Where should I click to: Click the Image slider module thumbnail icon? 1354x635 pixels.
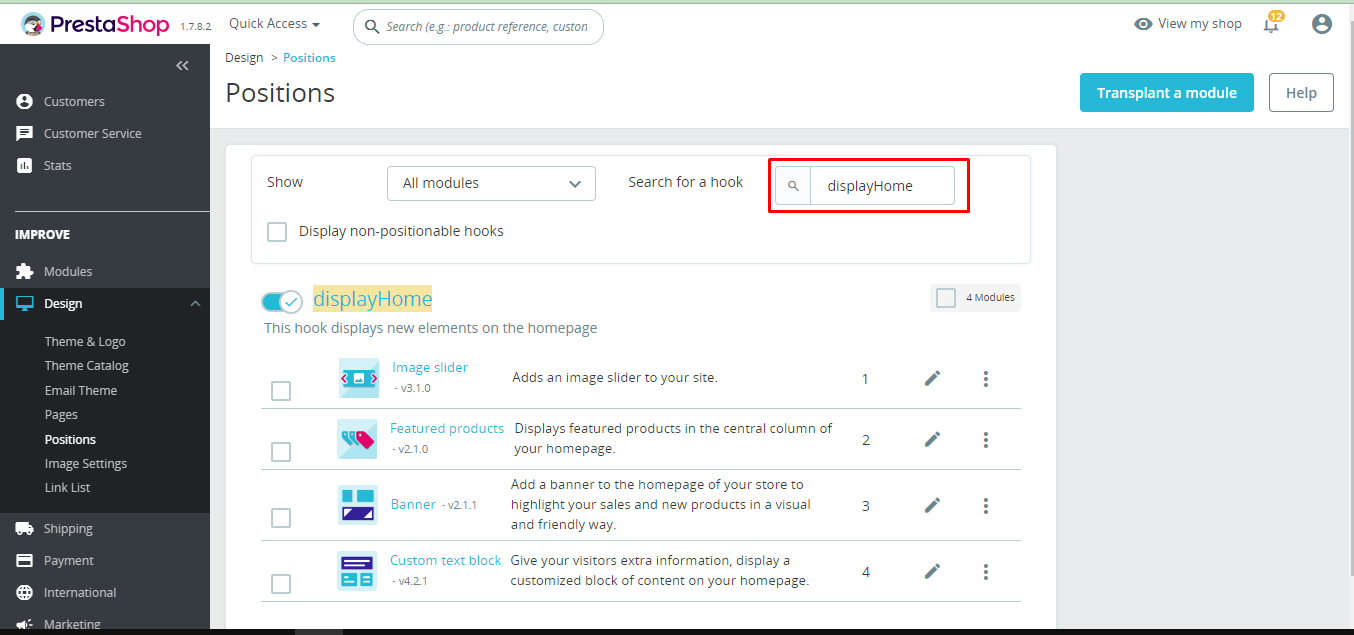click(358, 378)
